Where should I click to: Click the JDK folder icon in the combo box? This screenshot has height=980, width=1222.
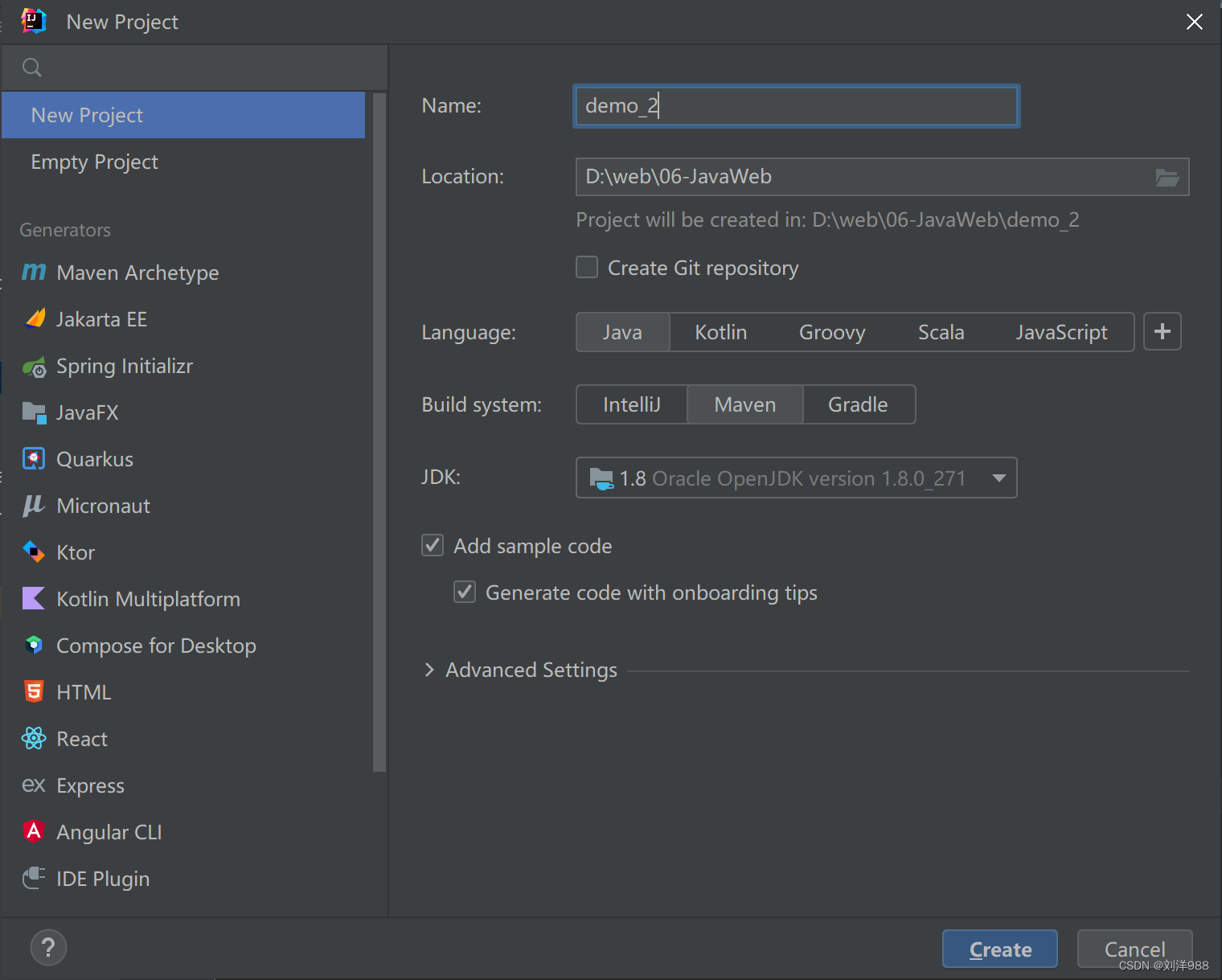point(601,478)
